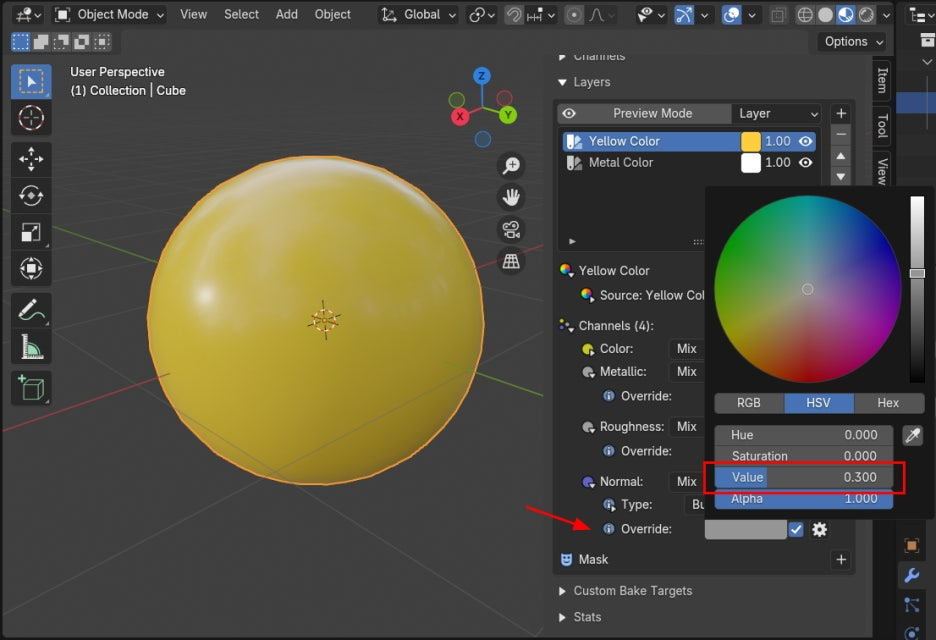The width and height of the screenshot is (936, 640).
Task: Open the Options dropdown
Action: (x=853, y=42)
